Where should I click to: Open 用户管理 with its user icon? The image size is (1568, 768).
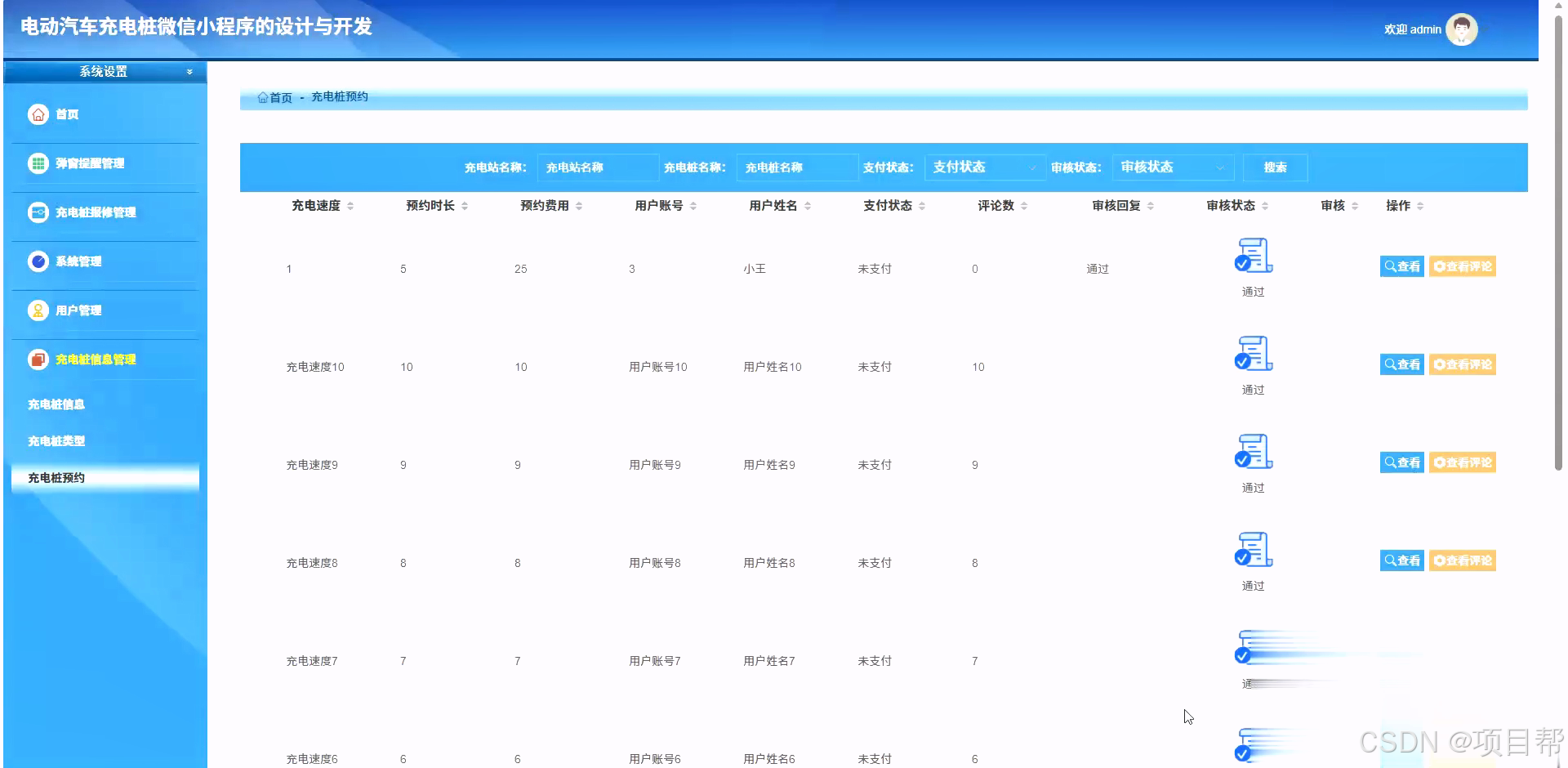[38, 310]
